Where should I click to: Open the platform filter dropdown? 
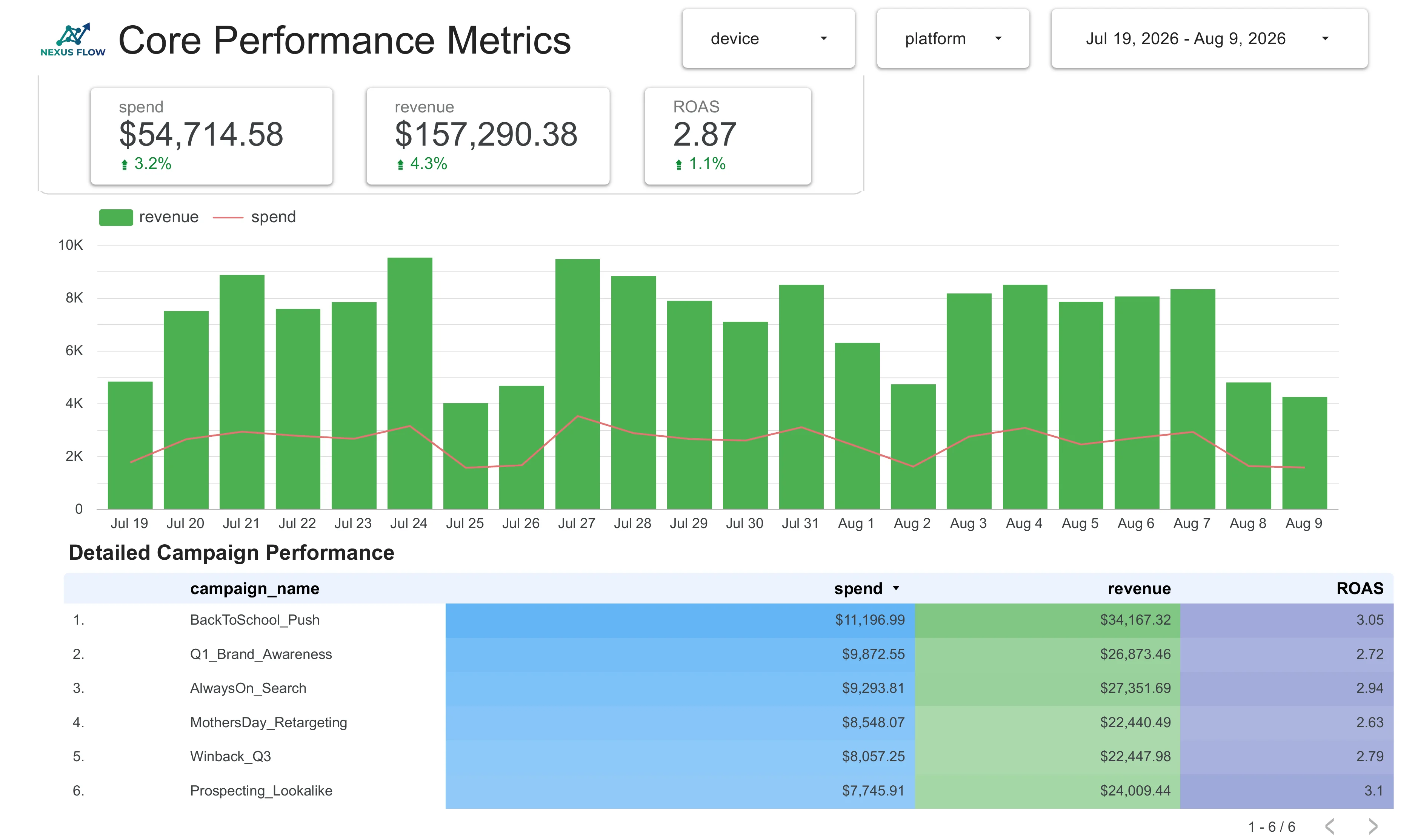[952, 38]
